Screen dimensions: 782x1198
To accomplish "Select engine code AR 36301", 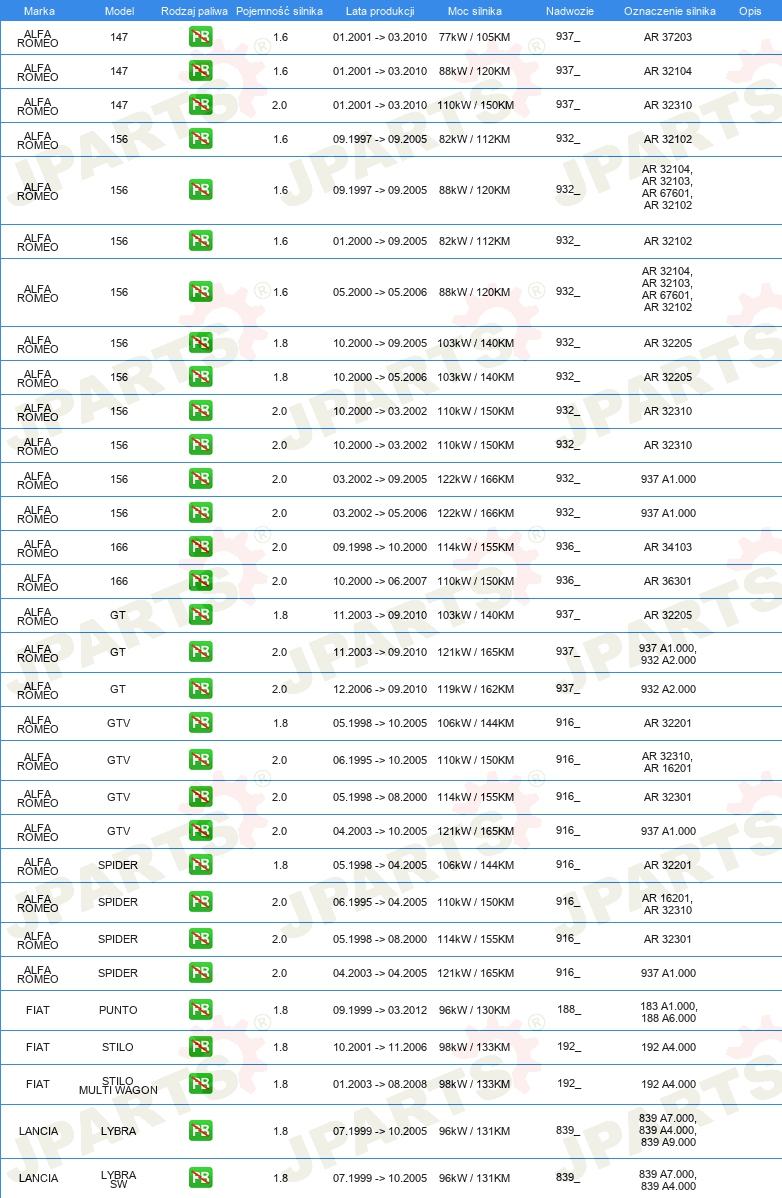I will click(x=667, y=581).
